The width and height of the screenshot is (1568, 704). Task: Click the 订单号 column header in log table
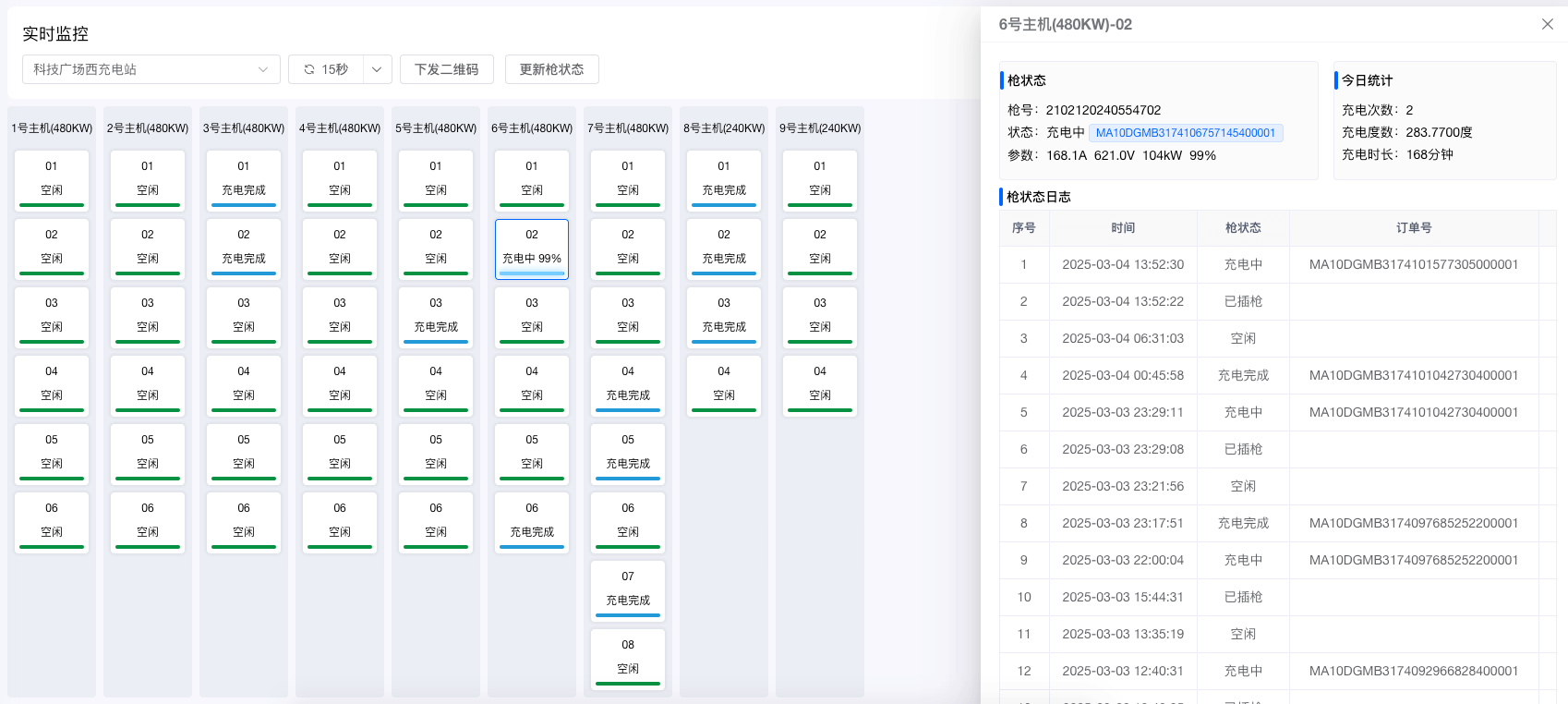(x=1414, y=228)
